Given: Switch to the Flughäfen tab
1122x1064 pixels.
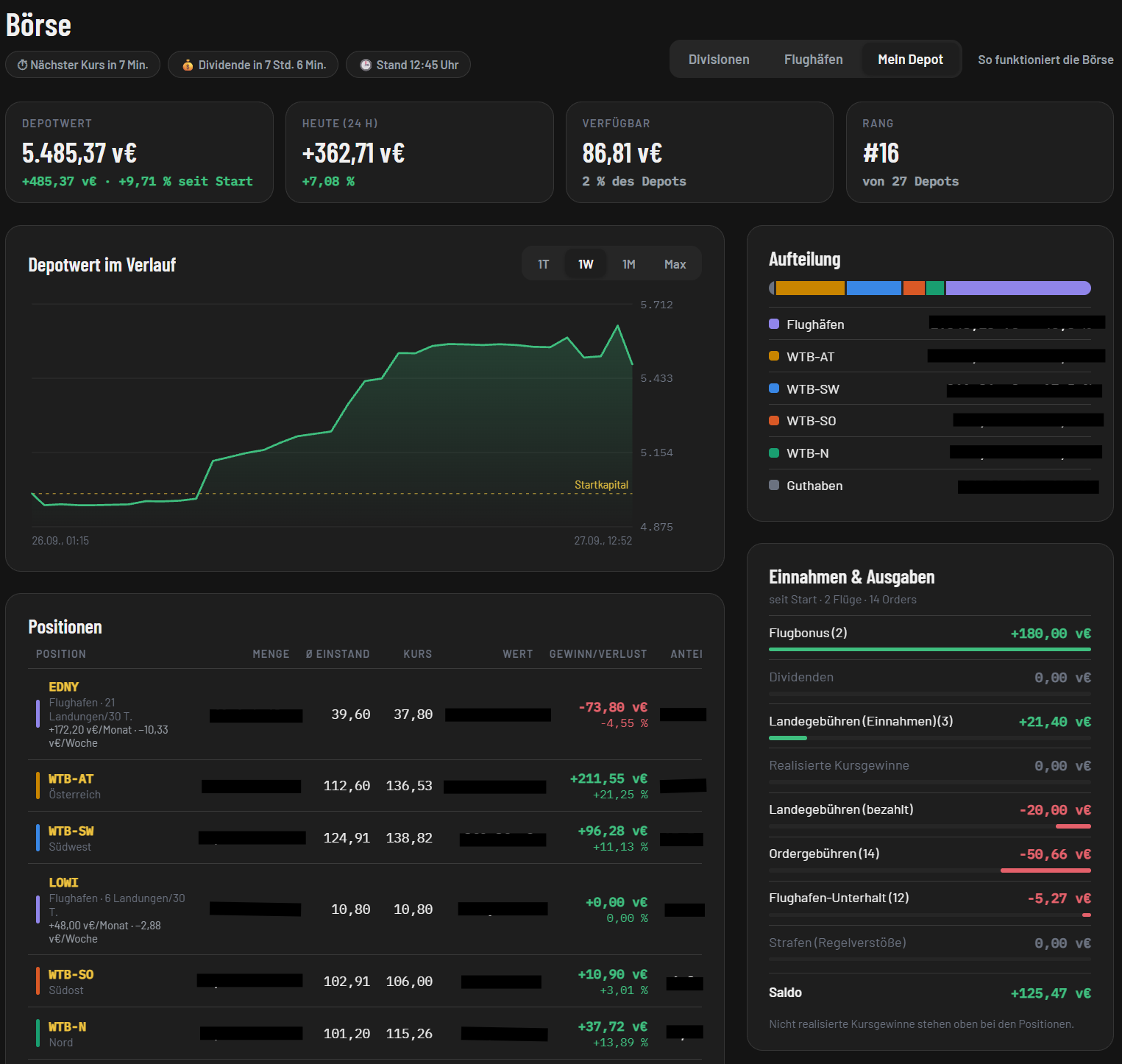Looking at the screenshot, I should [x=814, y=60].
